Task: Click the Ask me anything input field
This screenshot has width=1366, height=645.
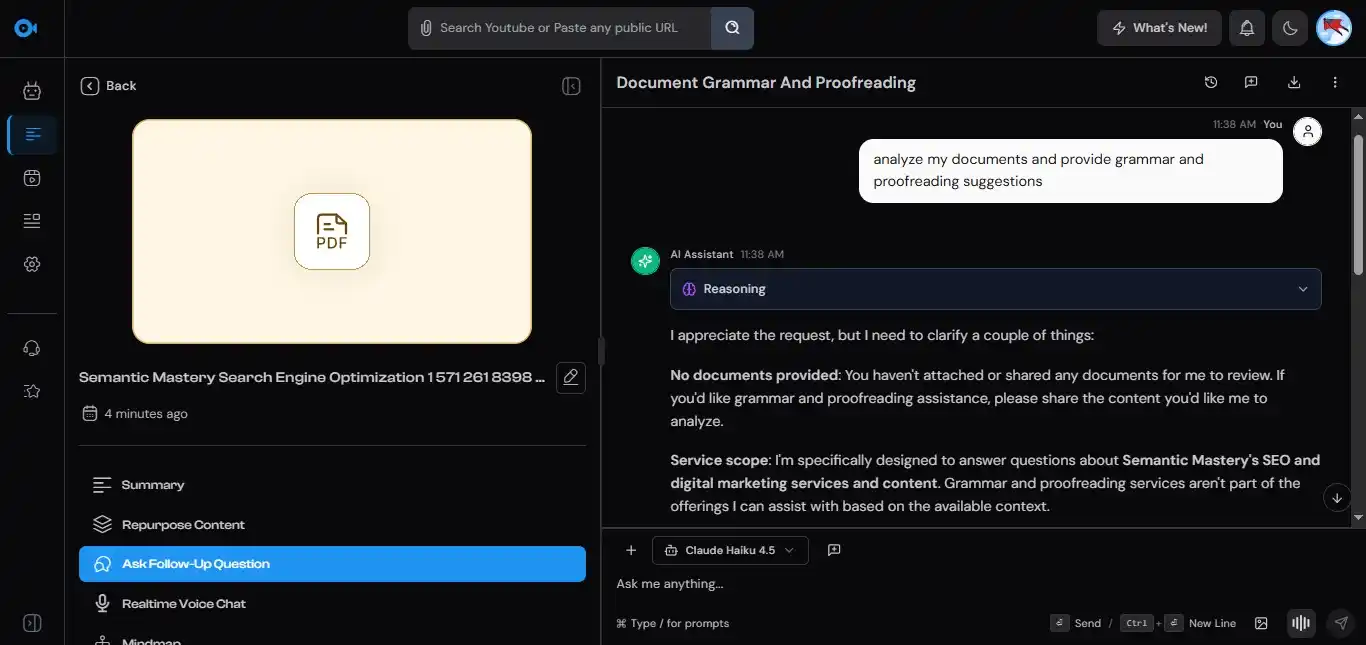Action: [x=900, y=584]
